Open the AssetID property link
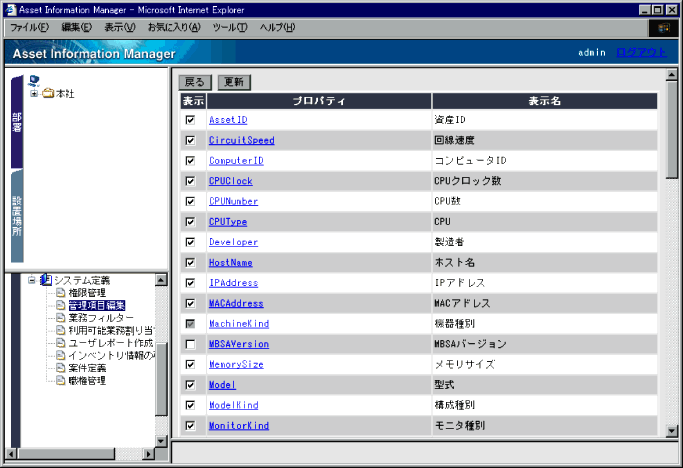Image resolution: width=683 pixels, height=468 pixels. click(x=228, y=120)
